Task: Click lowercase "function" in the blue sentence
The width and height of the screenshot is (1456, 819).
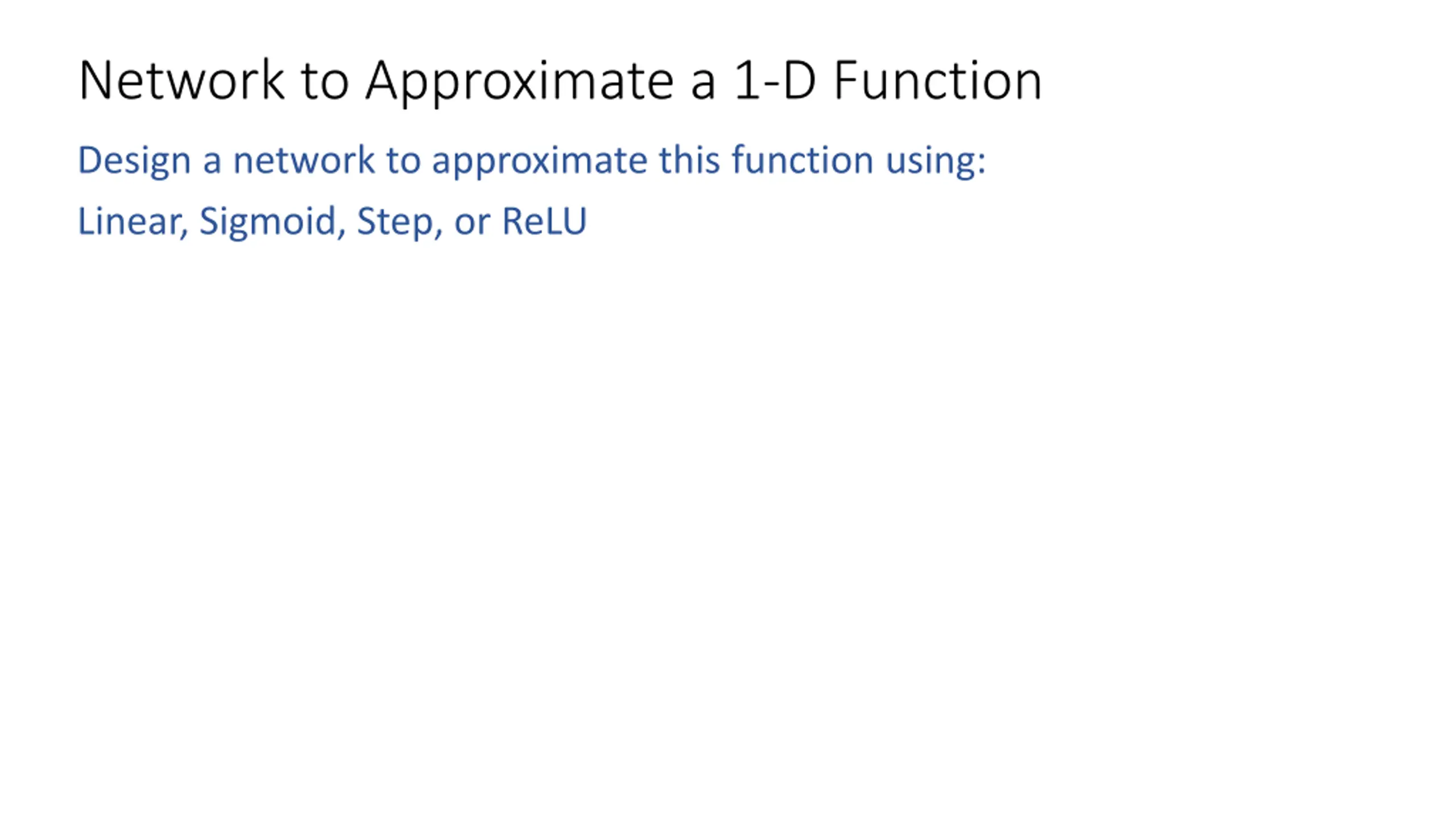Action: tap(802, 160)
